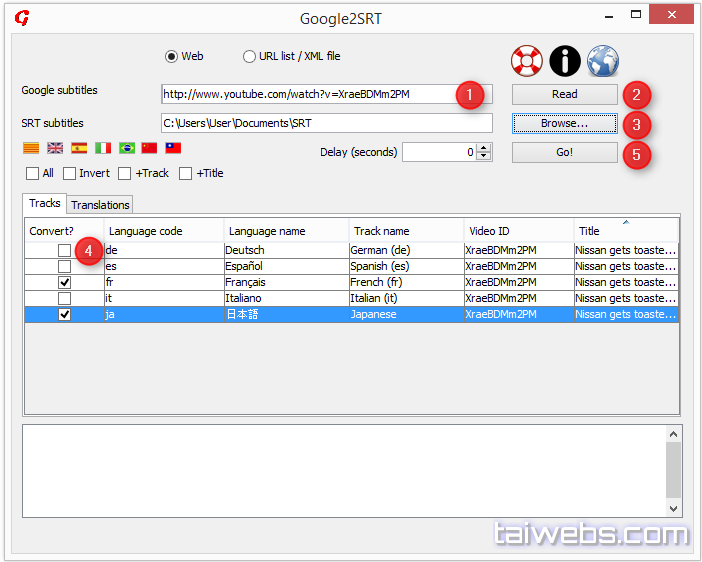The image size is (702, 562).
Task: Click the lifebuoy help icon
Action: click(526, 61)
